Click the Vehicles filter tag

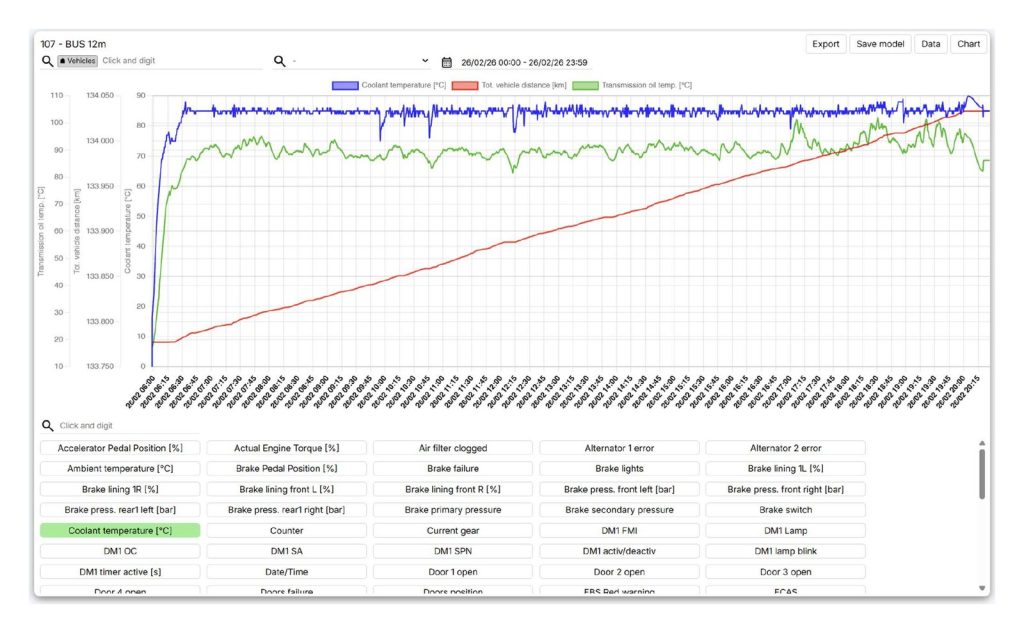coord(78,61)
